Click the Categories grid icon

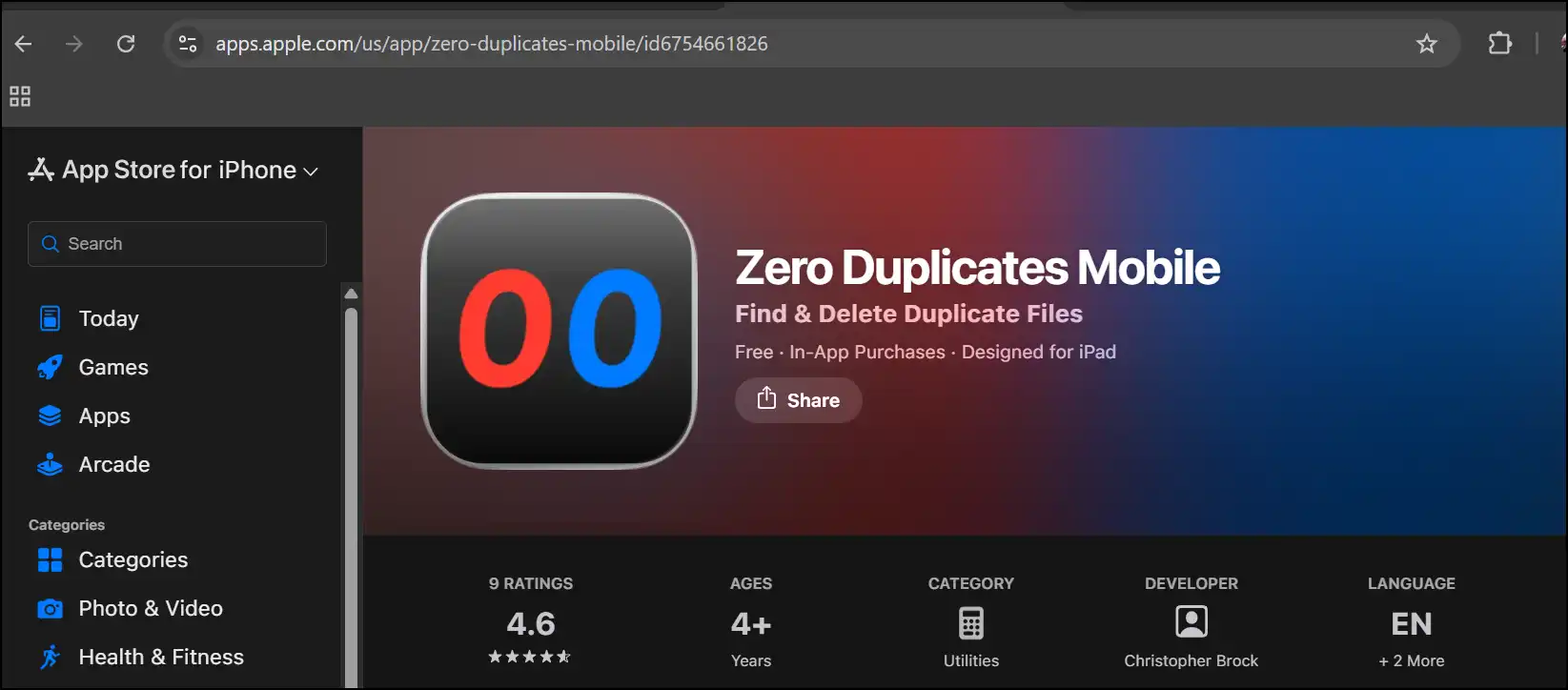coord(50,559)
